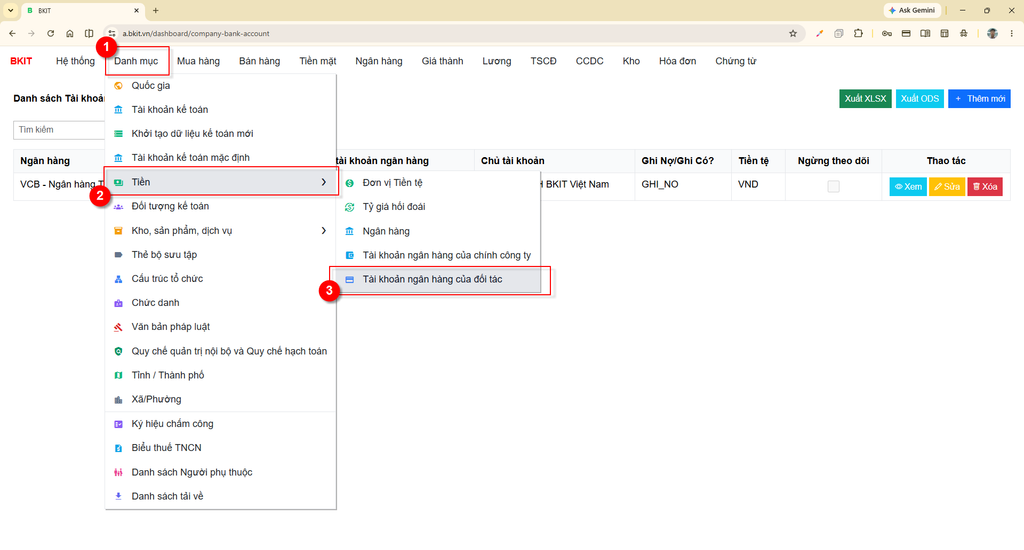Click the GHI_NO cell value
The height and width of the screenshot is (550, 1024).
[x=660, y=185]
